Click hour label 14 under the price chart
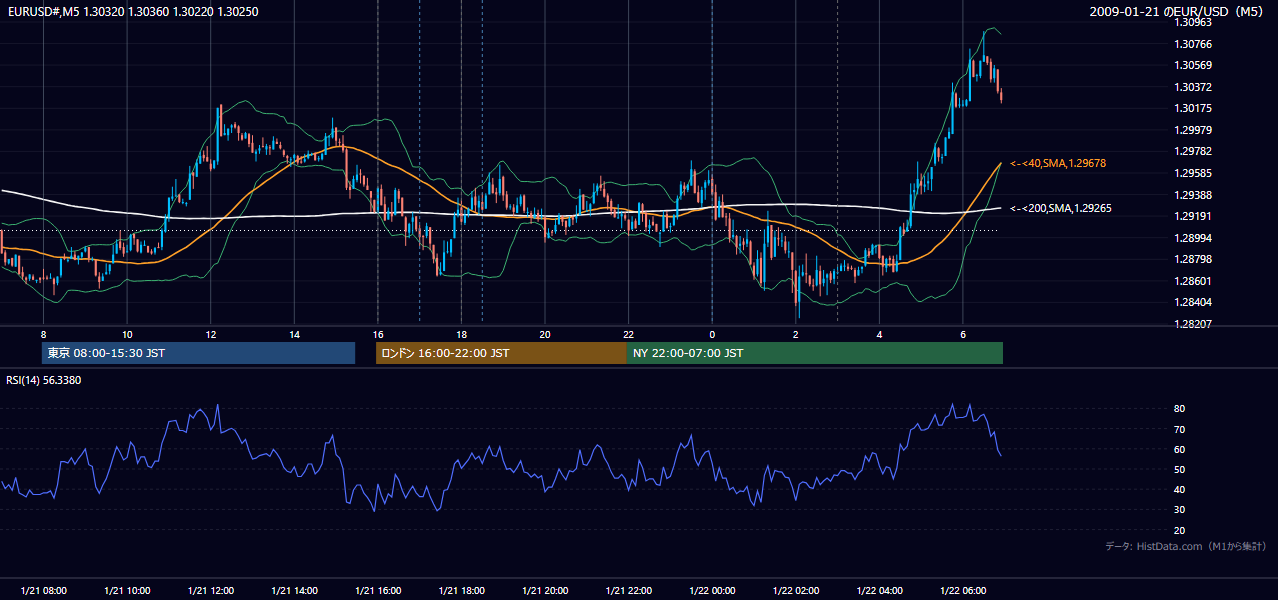 pos(294,334)
